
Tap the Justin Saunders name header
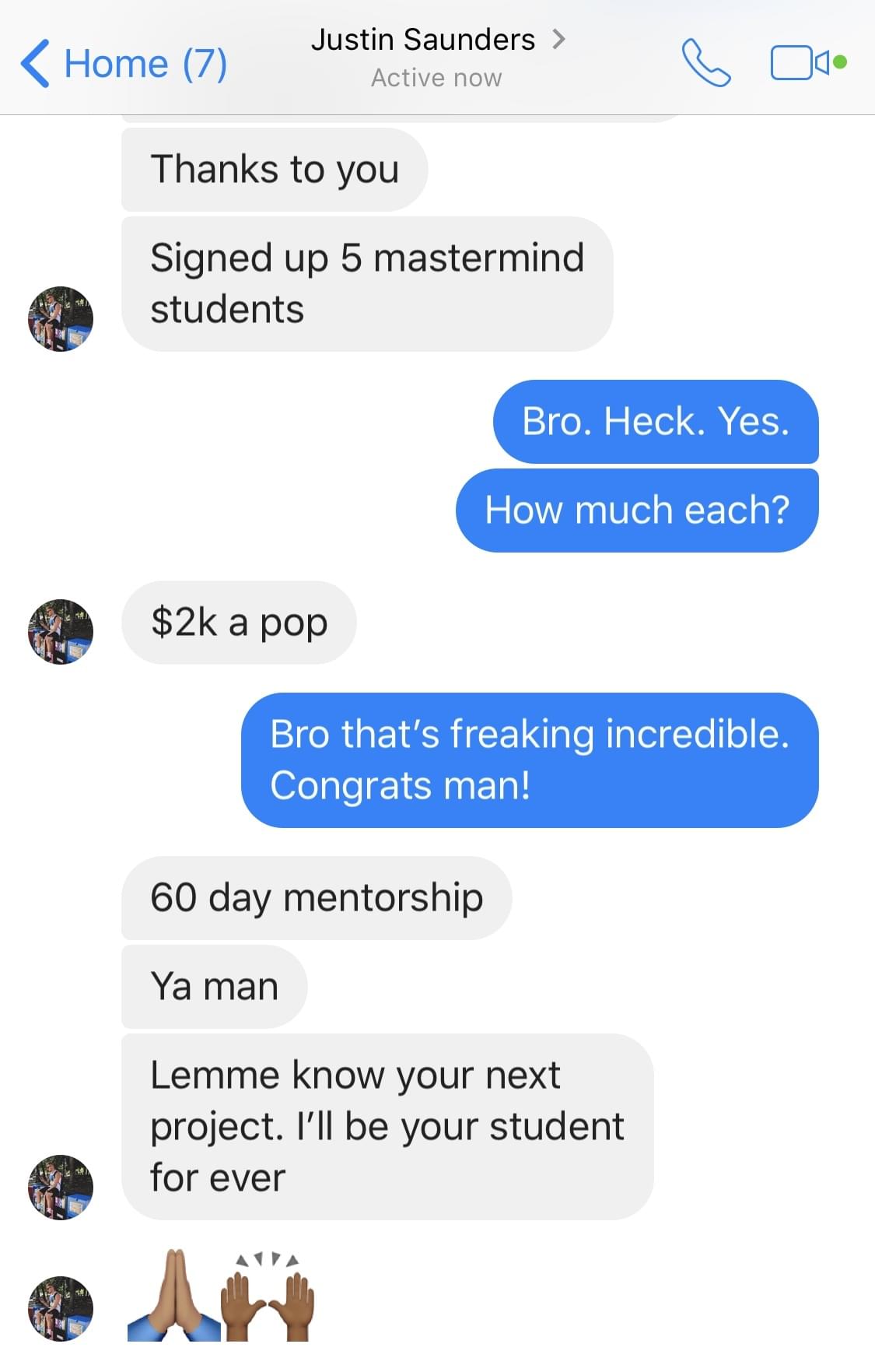pyautogui.click(x=423, y=40)
